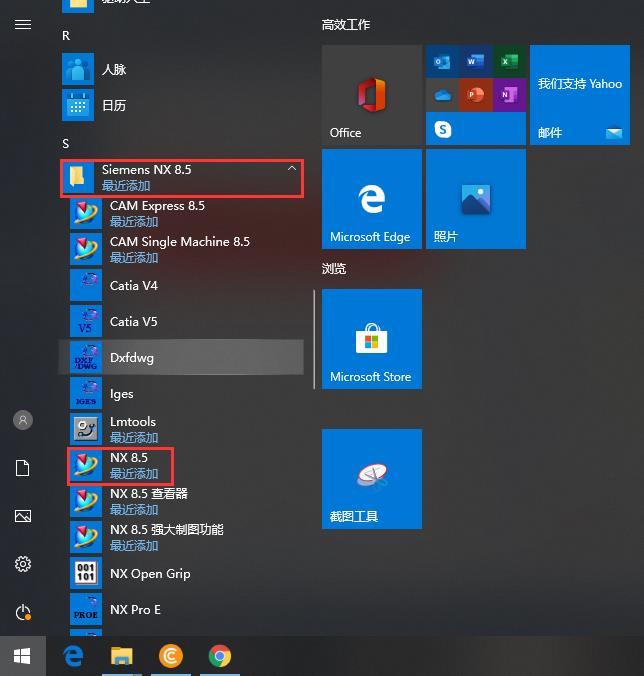Open the Snipping Tool (截图工具) tile

coord(372,479)
